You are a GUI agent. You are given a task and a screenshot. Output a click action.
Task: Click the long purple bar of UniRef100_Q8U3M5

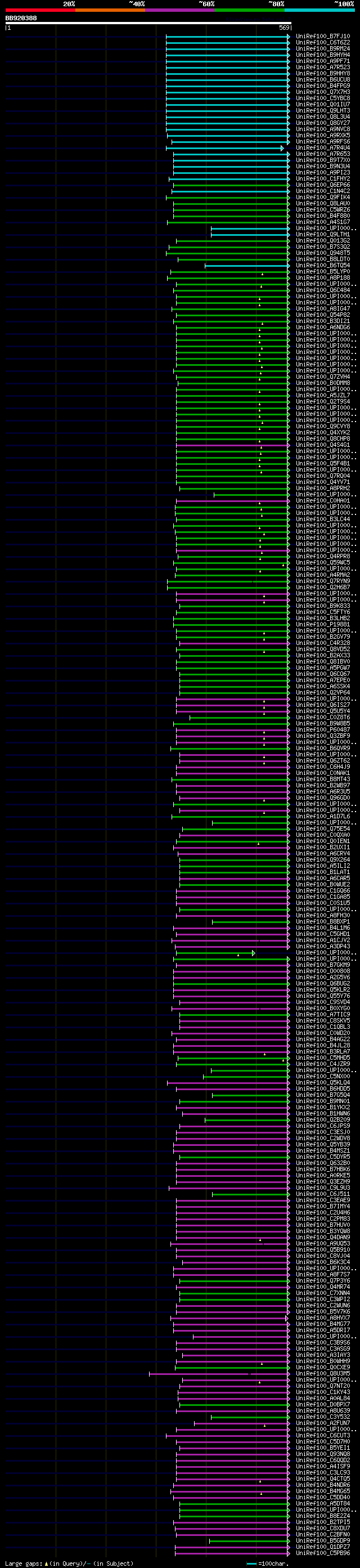(x=219, y=1374)
